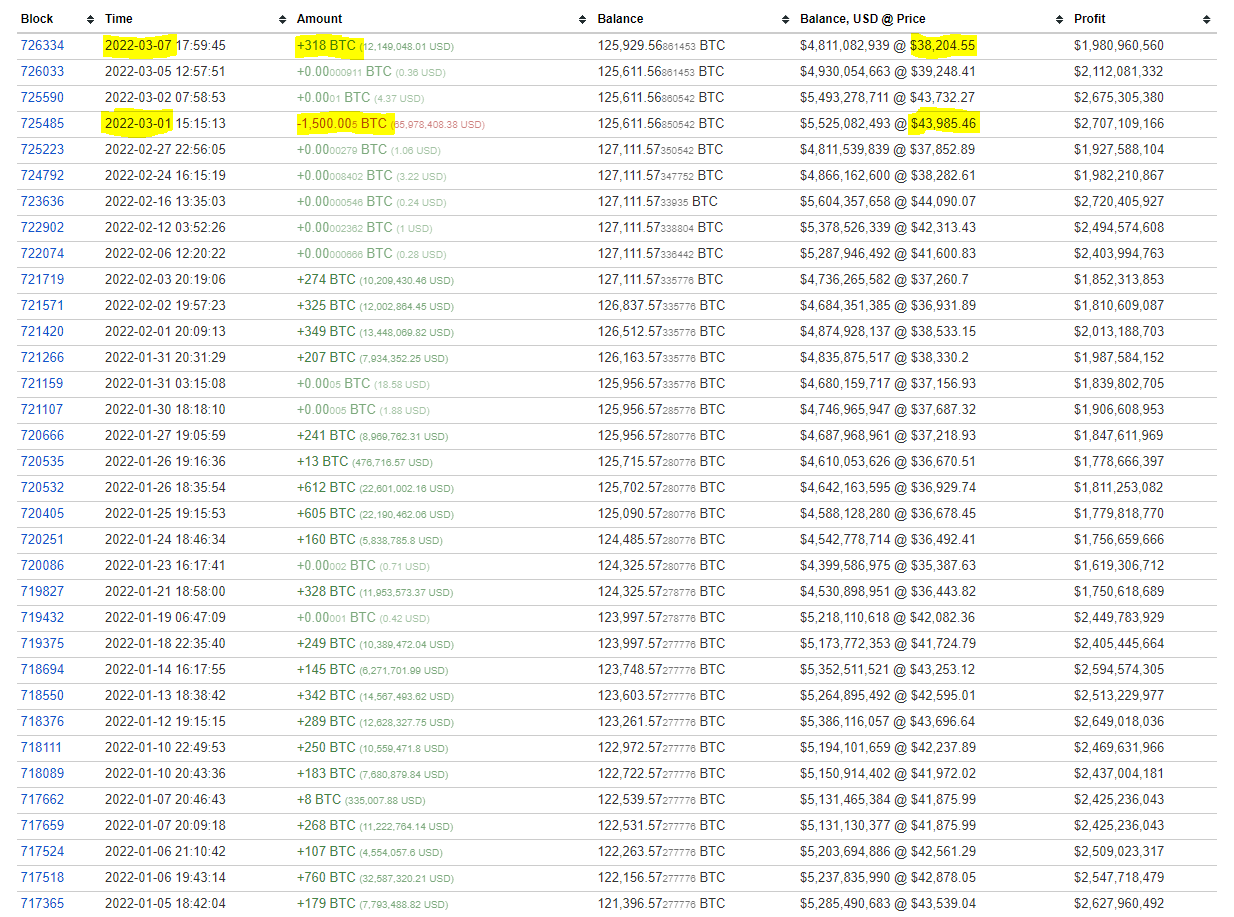Open block 720535 link
The width and height of the screenshot is (1234, 917).
[x=42, y=462]
